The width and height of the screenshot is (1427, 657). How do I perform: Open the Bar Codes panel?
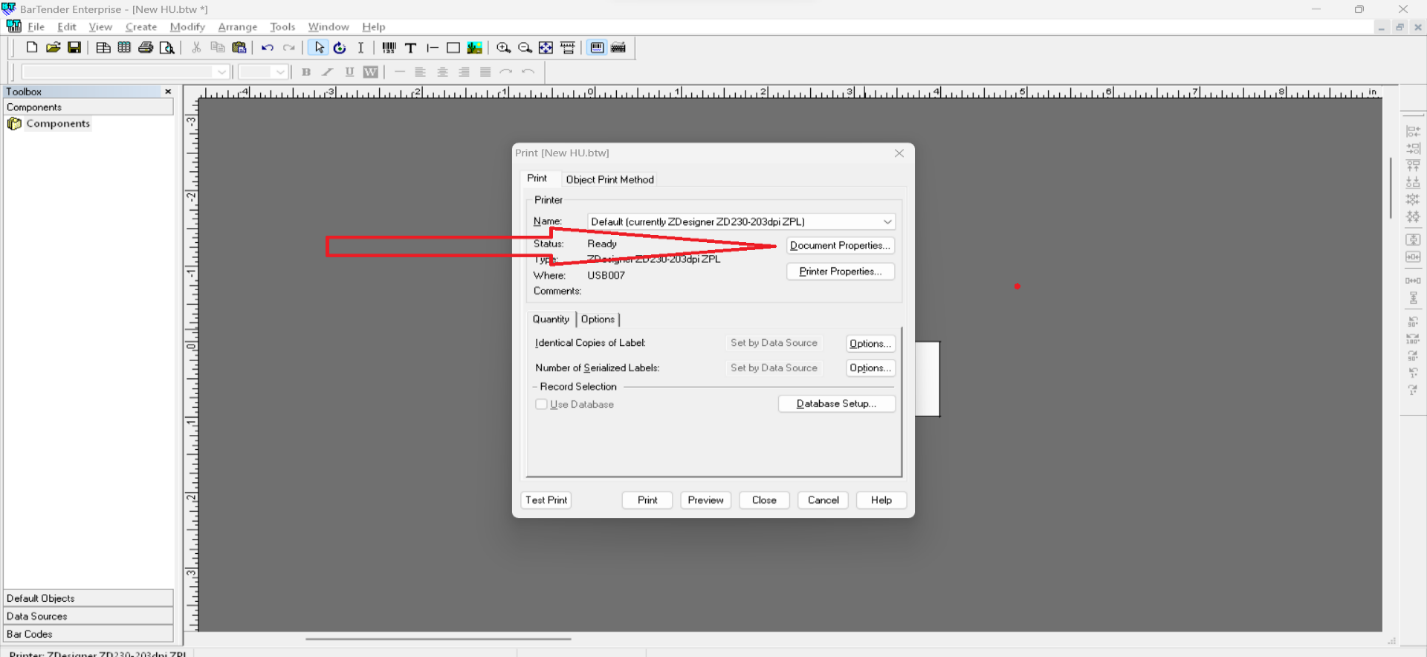88,634
